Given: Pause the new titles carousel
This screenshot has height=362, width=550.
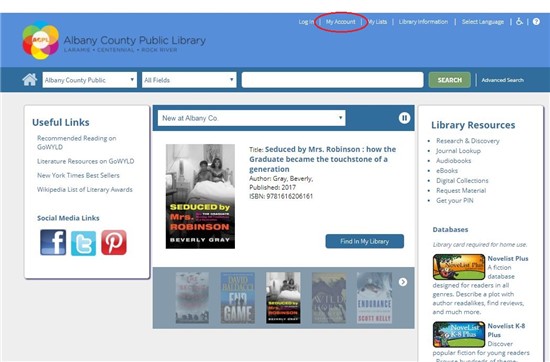Looking at the screenshot, I should 404,118.
